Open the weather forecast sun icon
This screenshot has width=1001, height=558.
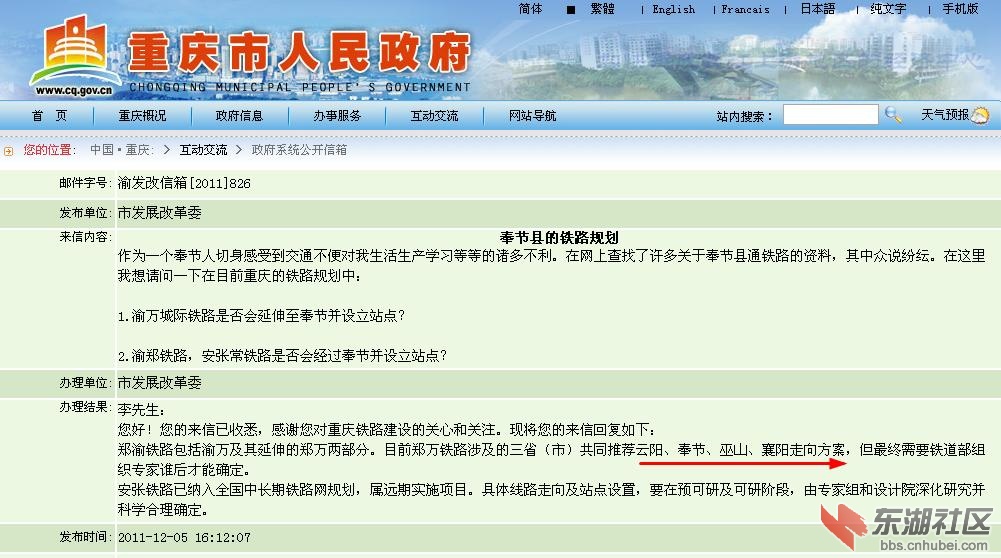[980, 116]
